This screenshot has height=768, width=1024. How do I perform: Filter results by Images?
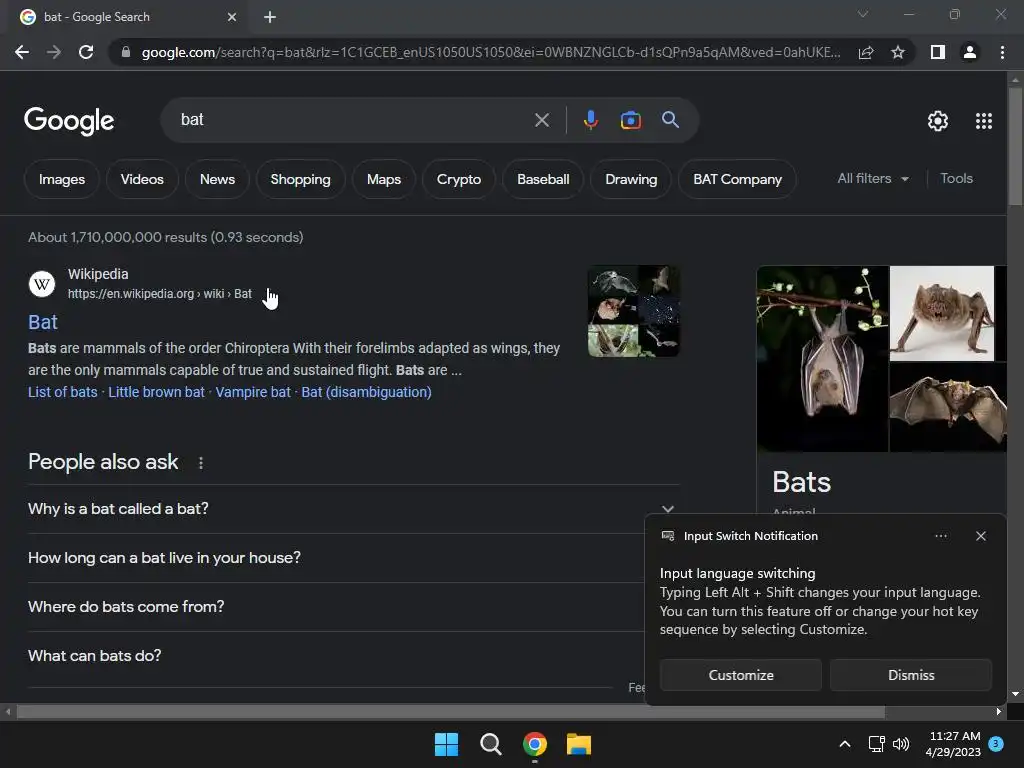pyautogui.click(x=62, y=179)
